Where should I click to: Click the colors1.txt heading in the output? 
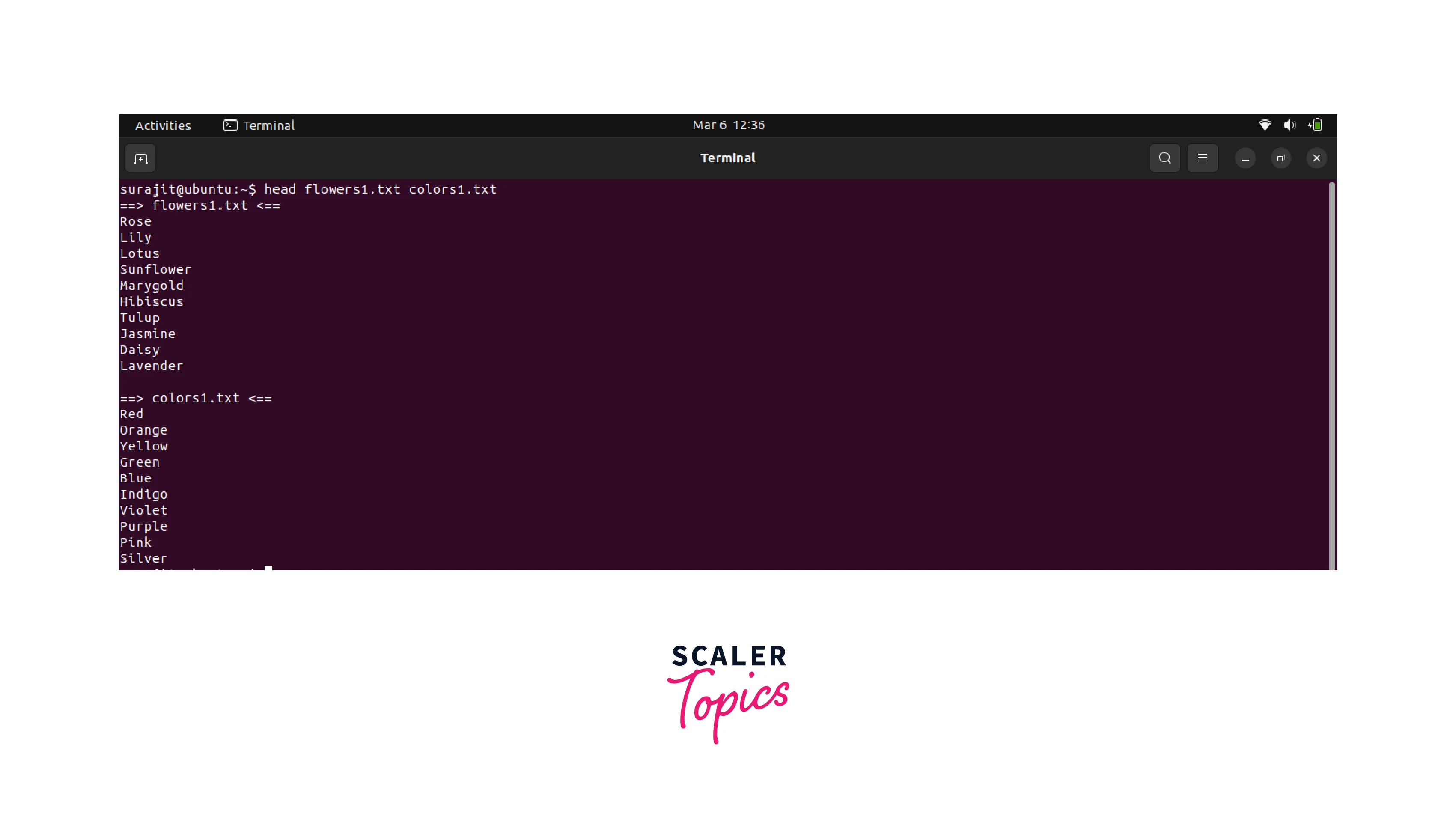tap(196, 397)
